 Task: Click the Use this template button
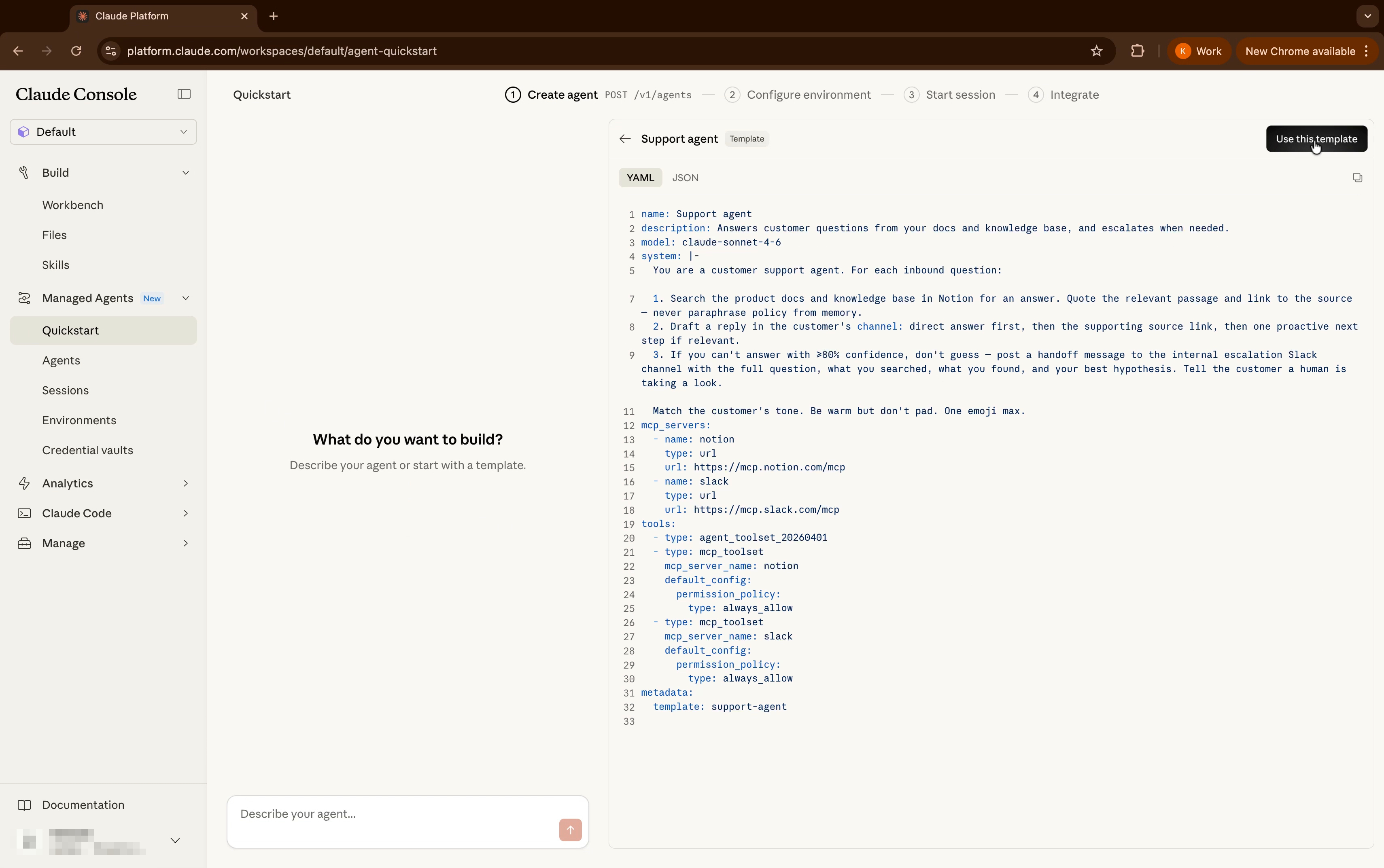[1316, 139]
